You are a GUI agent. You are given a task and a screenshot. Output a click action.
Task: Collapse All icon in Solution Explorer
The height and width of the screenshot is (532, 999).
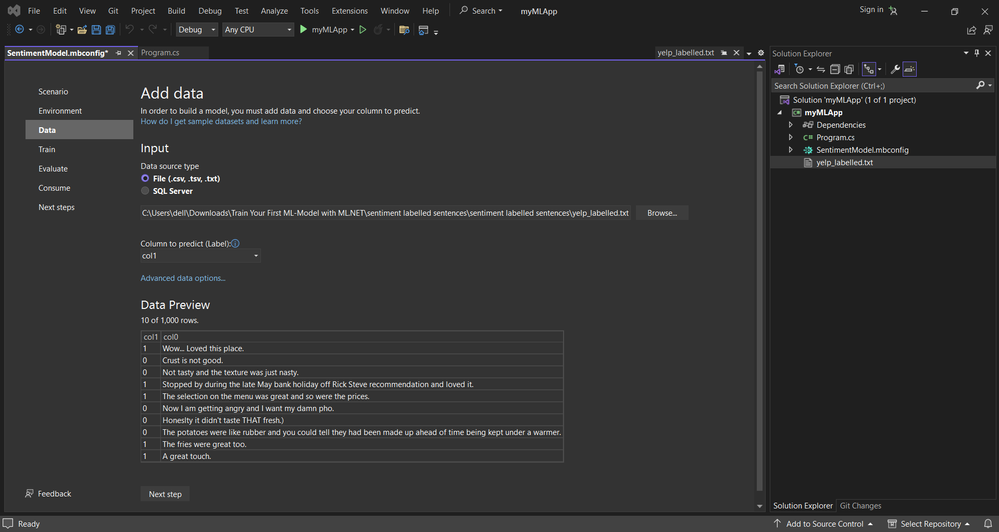pos(835,69)
